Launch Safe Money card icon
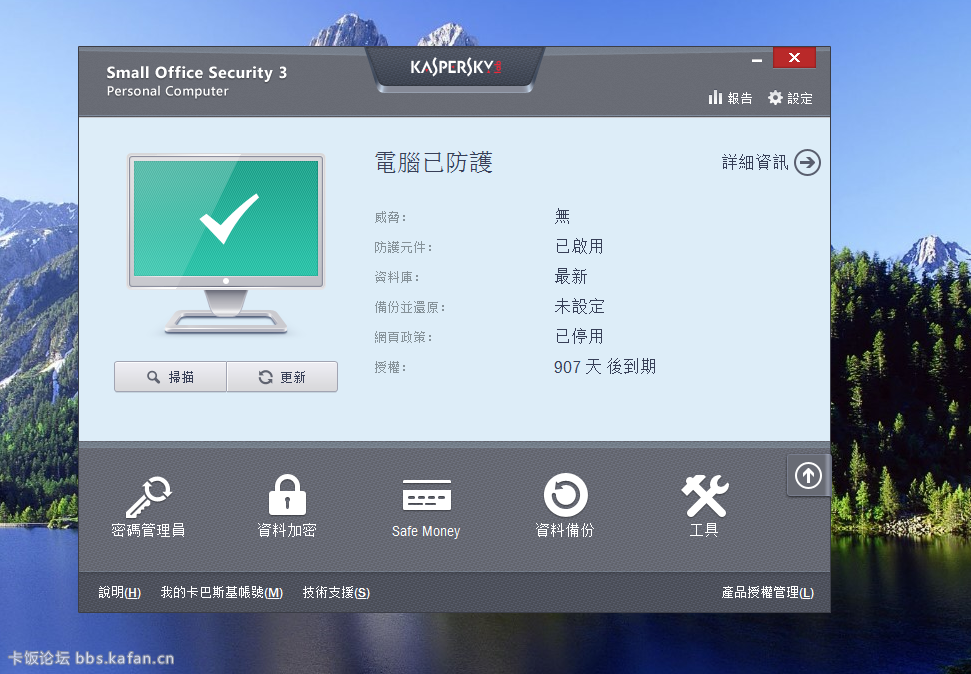971x674 pixels. click(x=426, y=495)
